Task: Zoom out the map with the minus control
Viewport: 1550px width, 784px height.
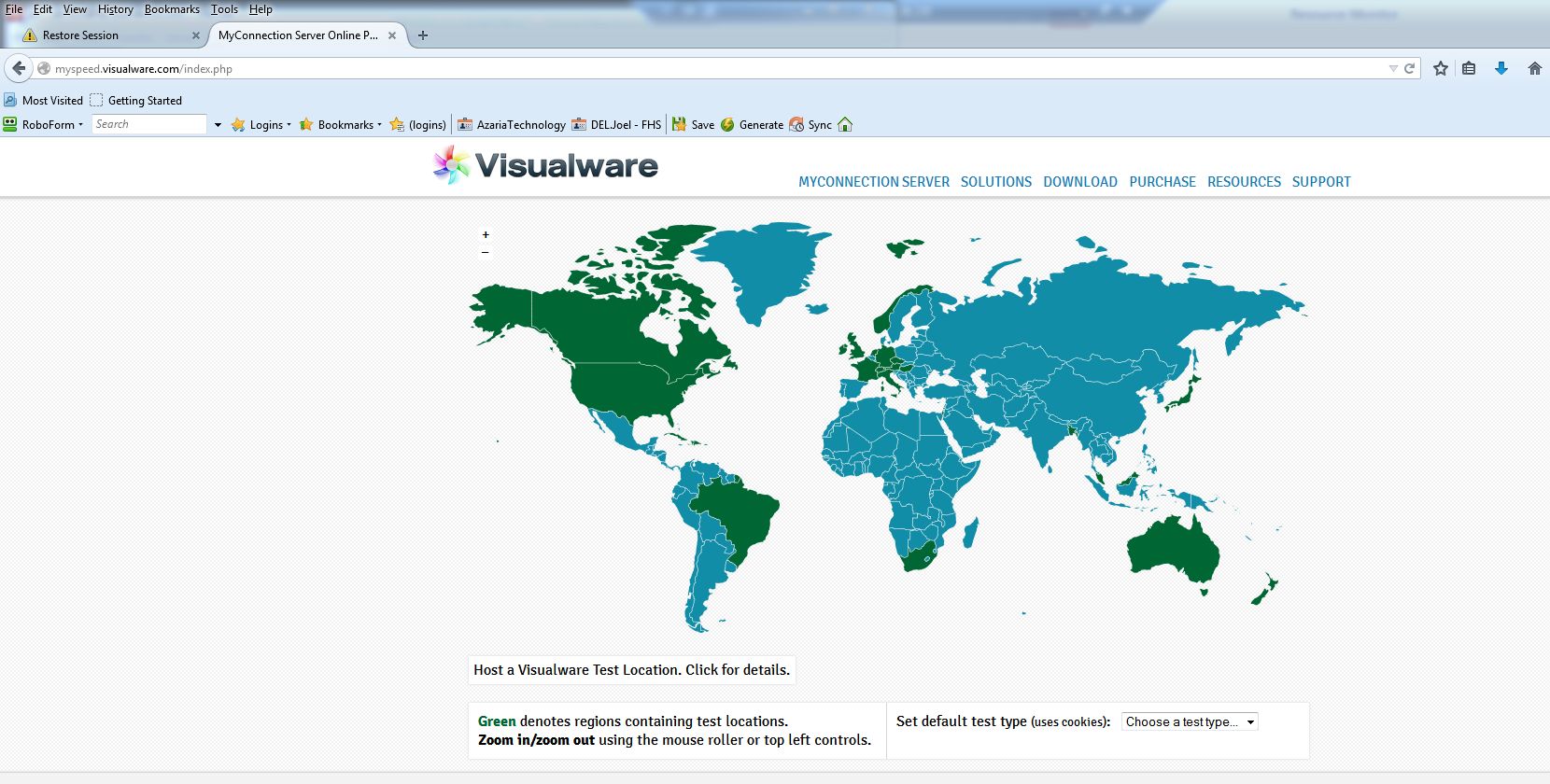Action: pos(486,252)
